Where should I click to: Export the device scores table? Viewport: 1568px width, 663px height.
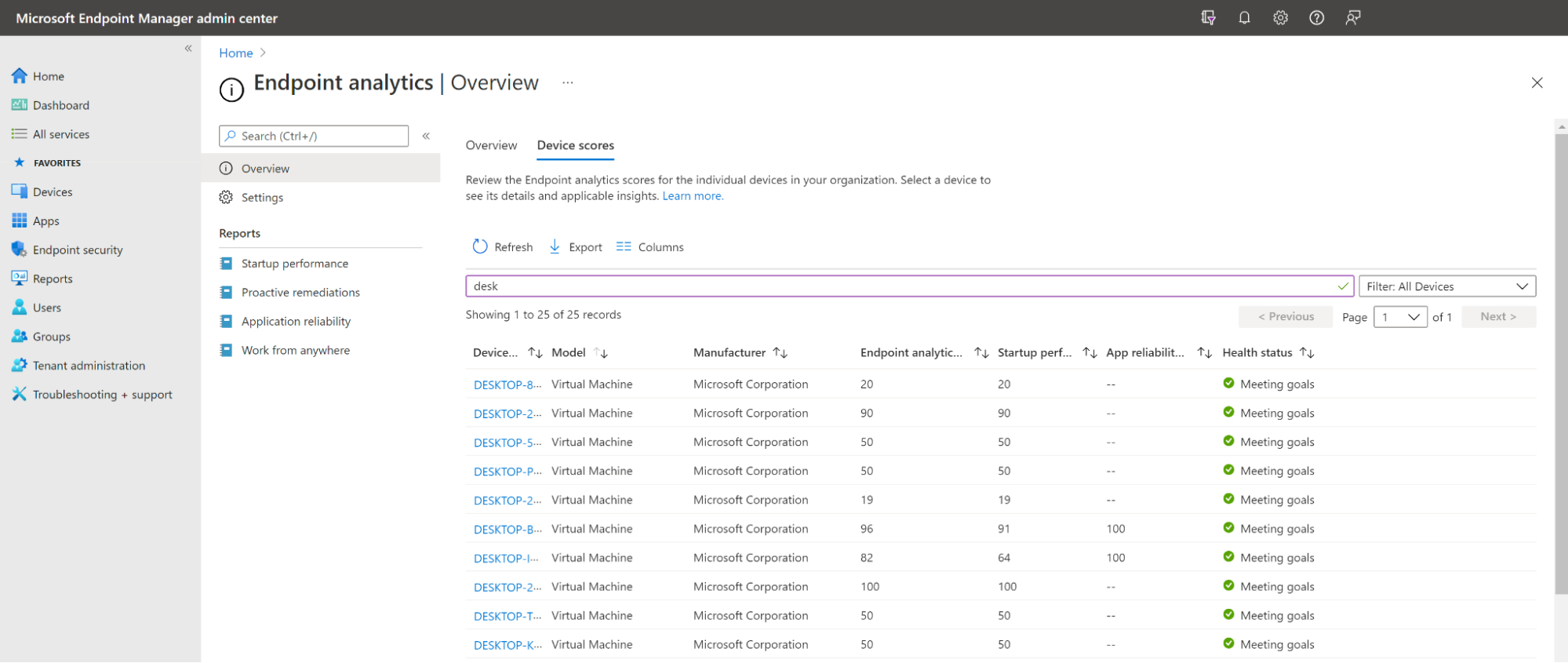[576, 247]
